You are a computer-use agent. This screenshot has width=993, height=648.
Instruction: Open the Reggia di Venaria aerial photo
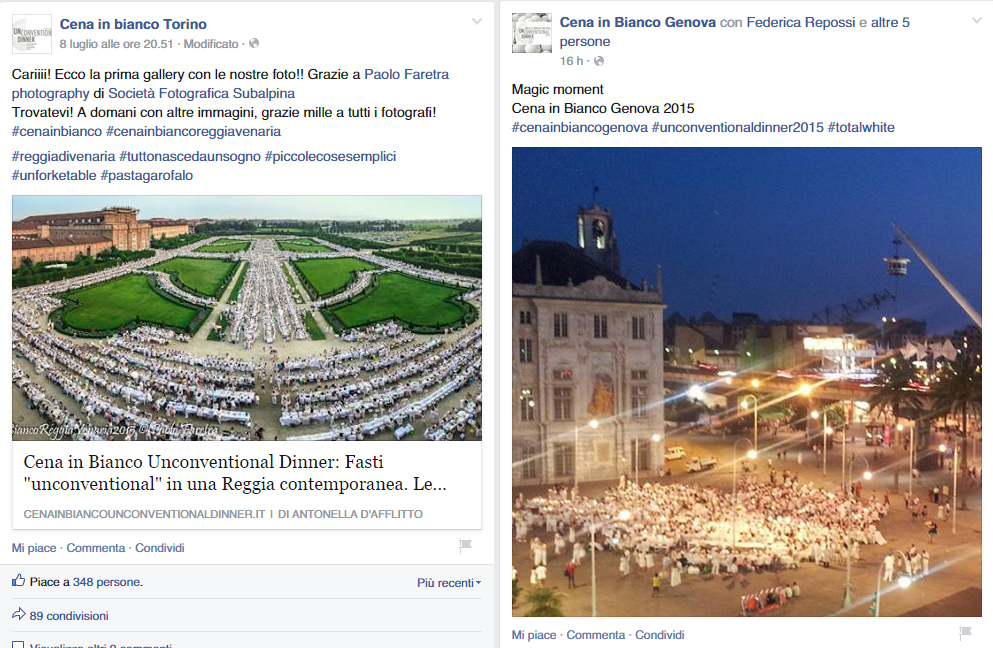[247, 318]
